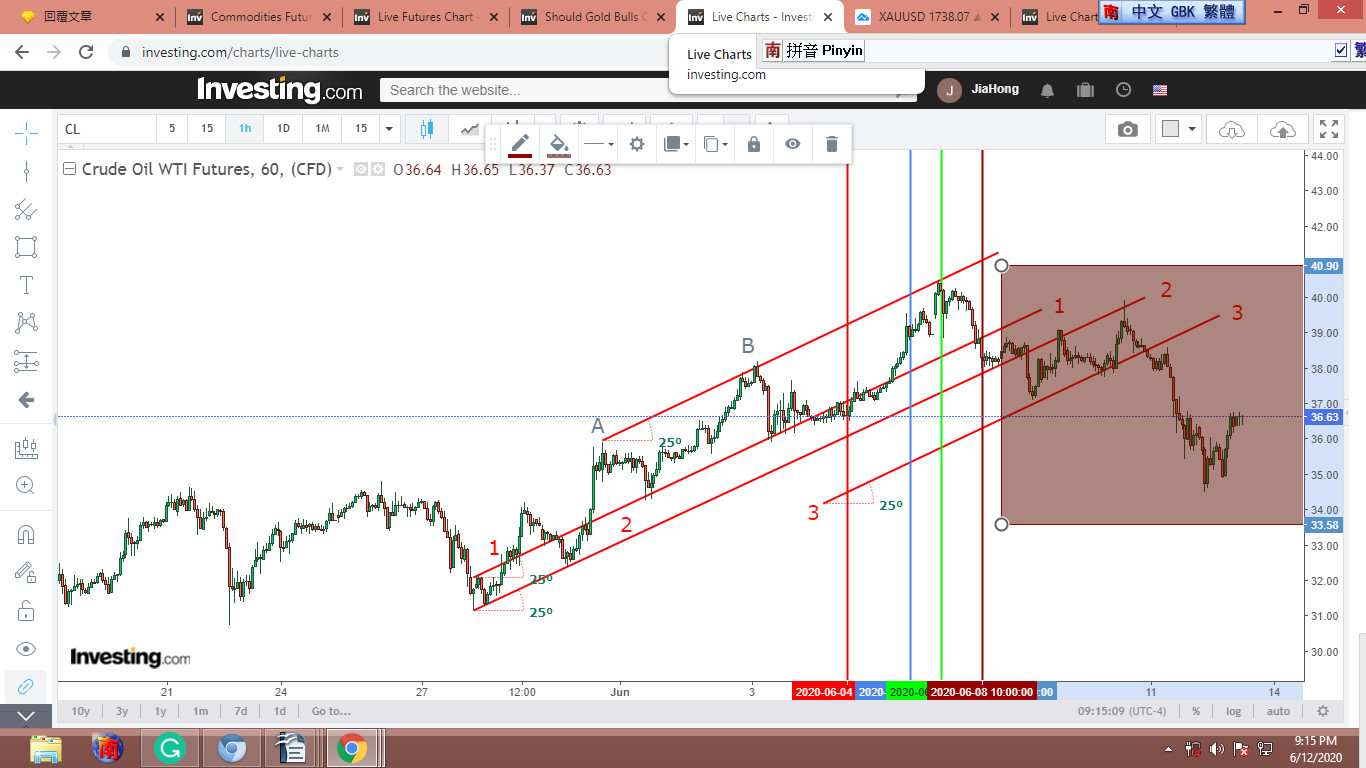Take a chart snapshot with the camera icon
This screenshot has width=1366, height=768.
click(1127, 129)
